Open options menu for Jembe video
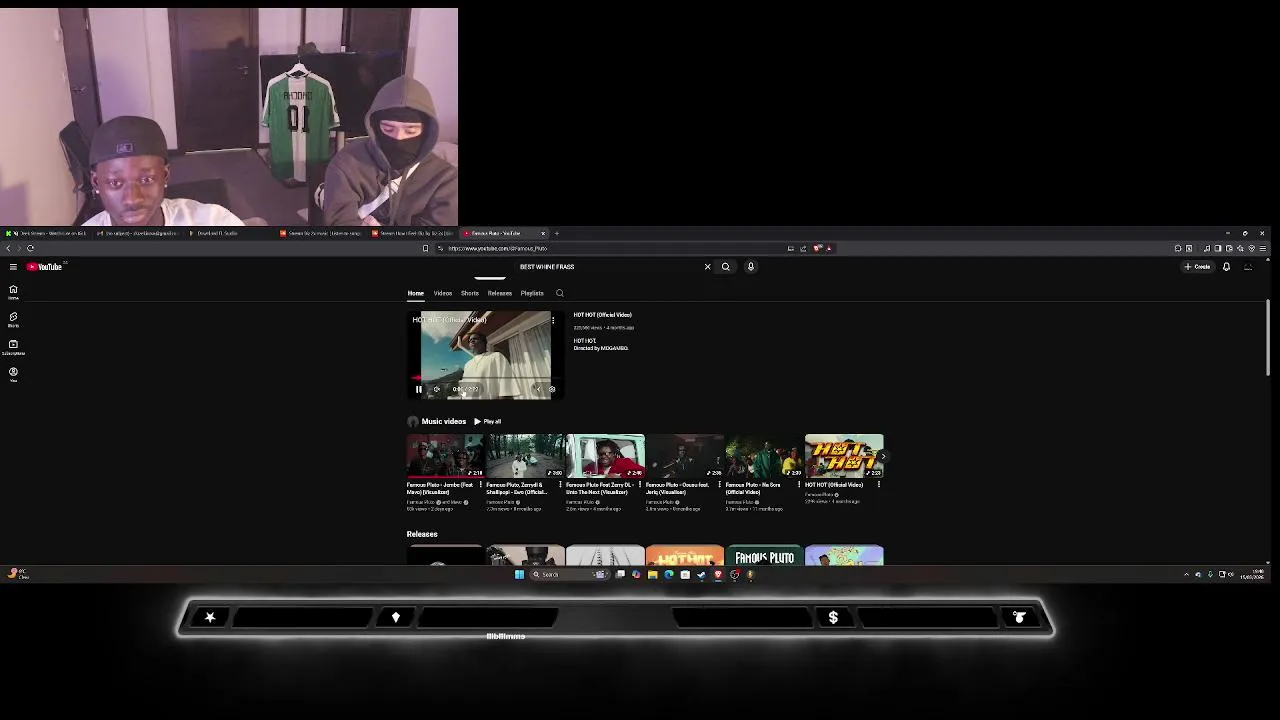 click(x=481, y=485)
